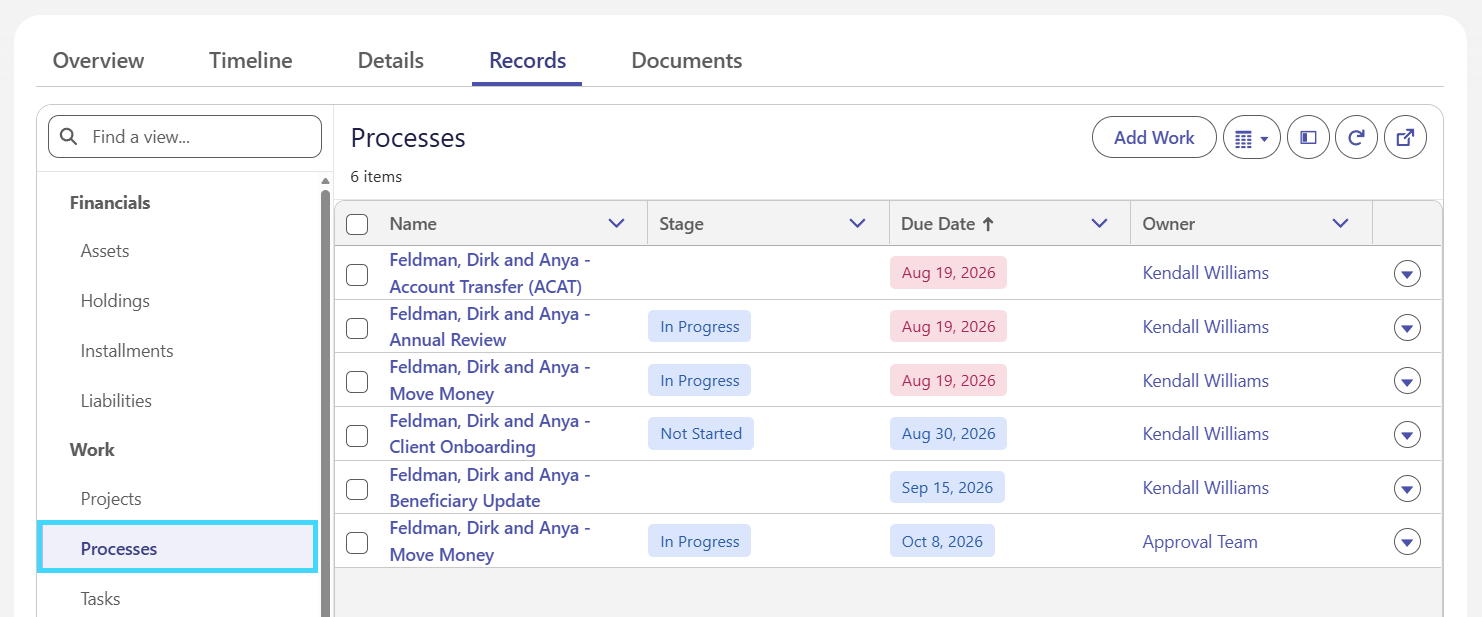Screen dimensions: 1482x617
Task: Click the Not Started stage badge
Action: tap(701, 434)
